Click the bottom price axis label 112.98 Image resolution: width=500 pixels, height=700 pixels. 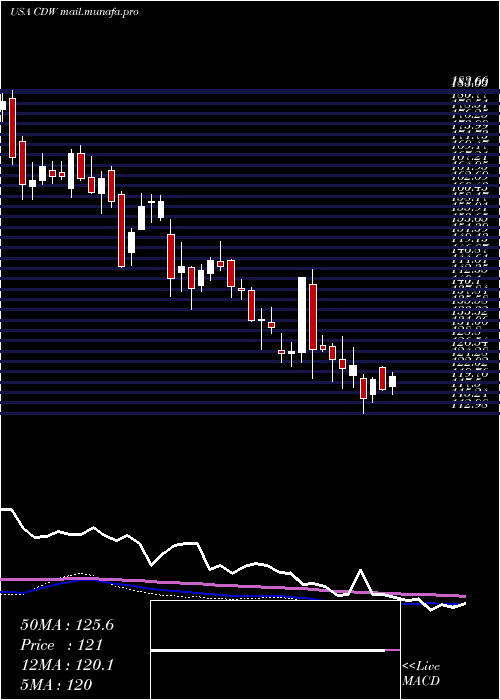click(470, 404)
